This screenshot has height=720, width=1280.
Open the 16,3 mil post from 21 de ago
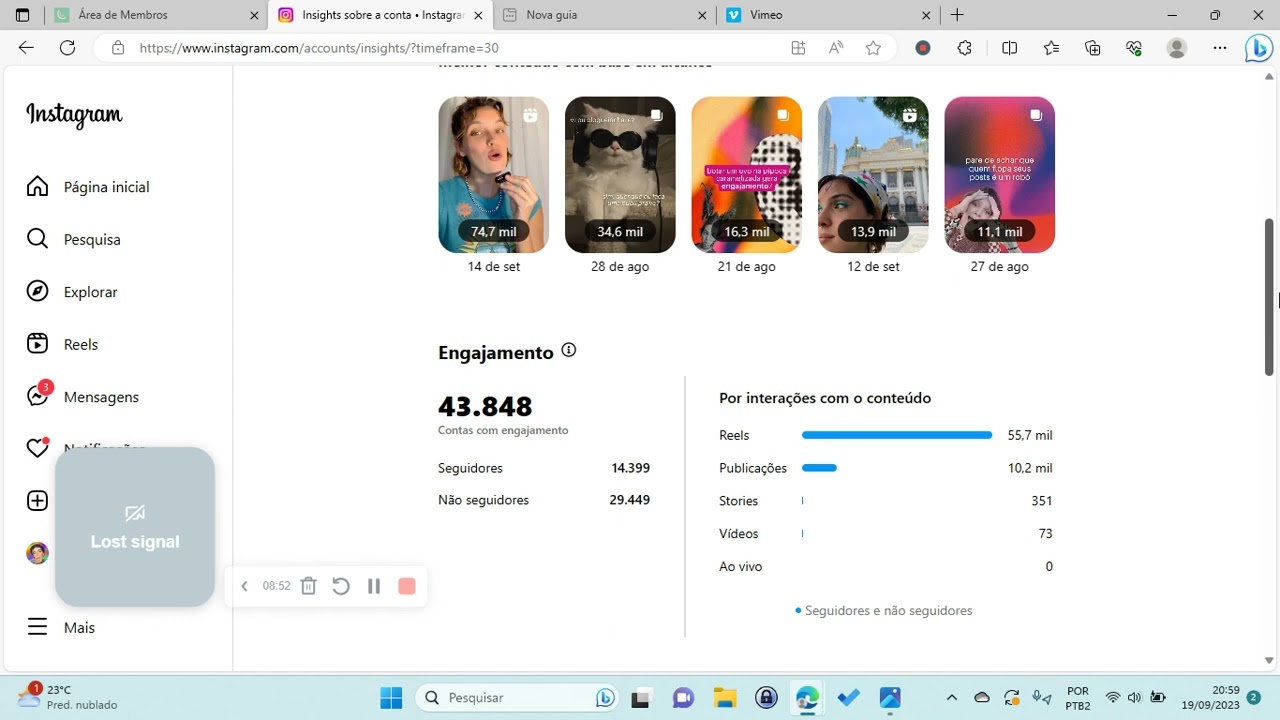click(x=746, y=175)
